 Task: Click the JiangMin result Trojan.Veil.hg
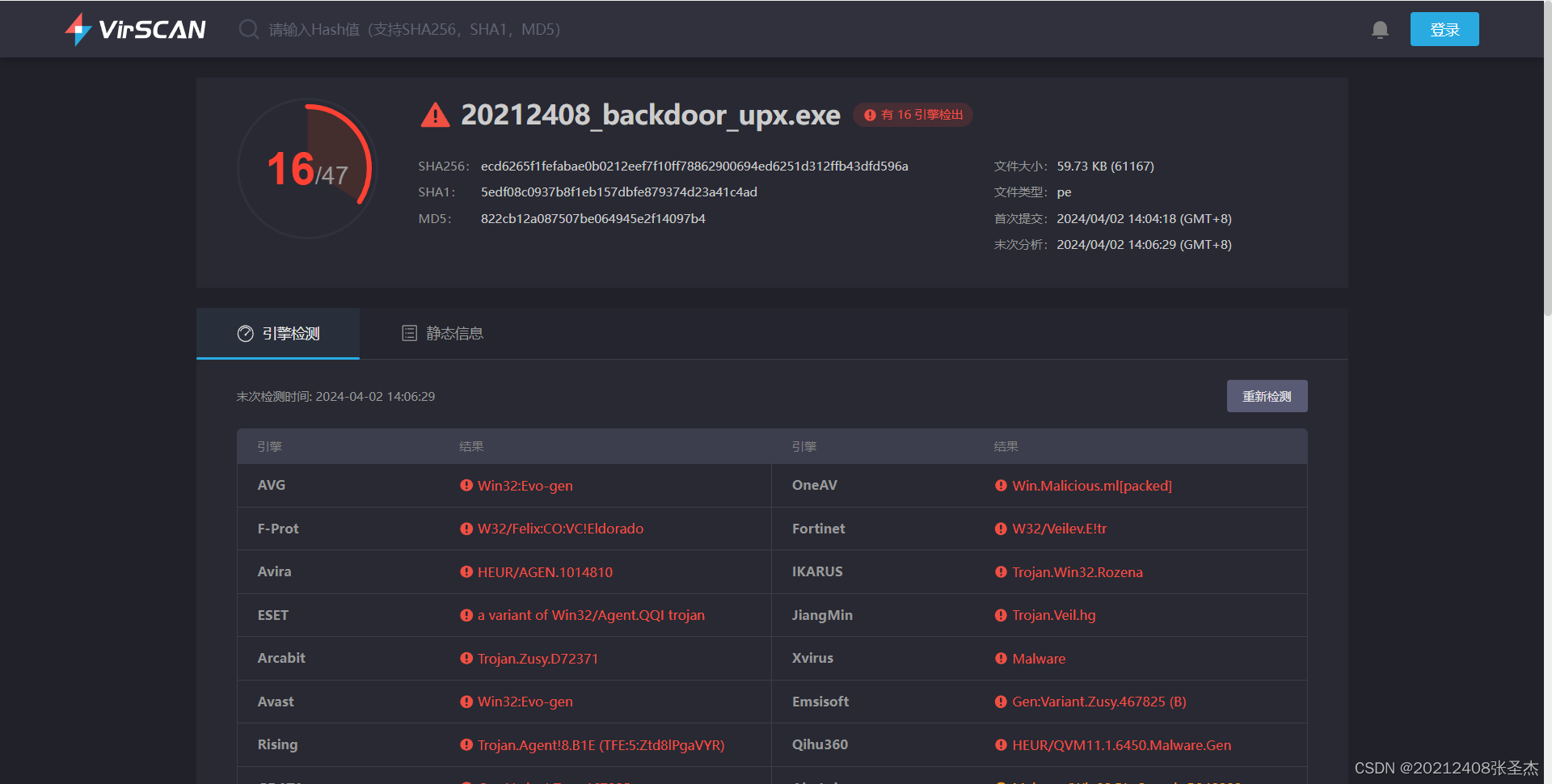[x=1054, y=615]
